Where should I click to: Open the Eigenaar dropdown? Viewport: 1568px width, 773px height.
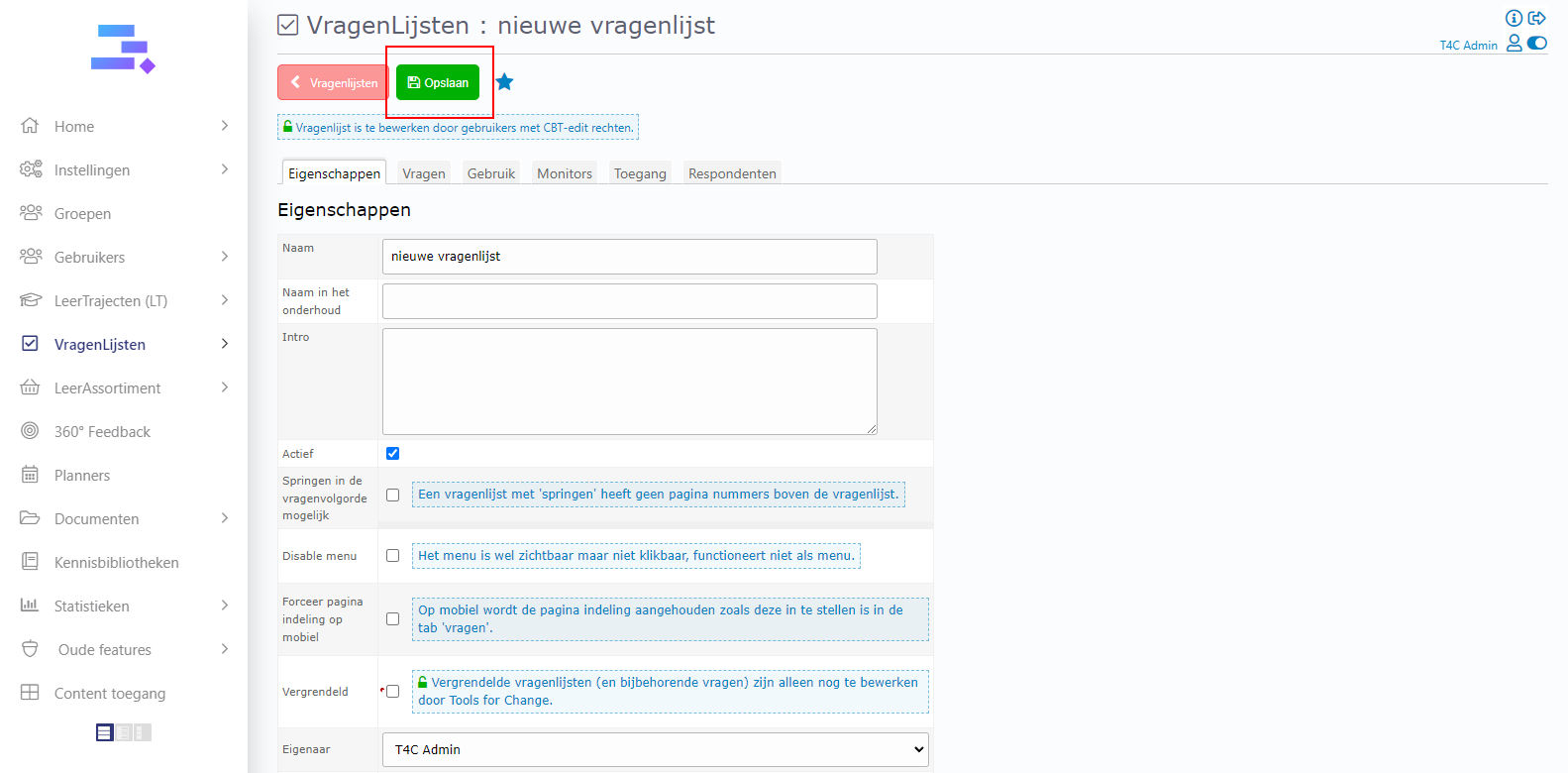pyautogui.click(x=655, y=749)
